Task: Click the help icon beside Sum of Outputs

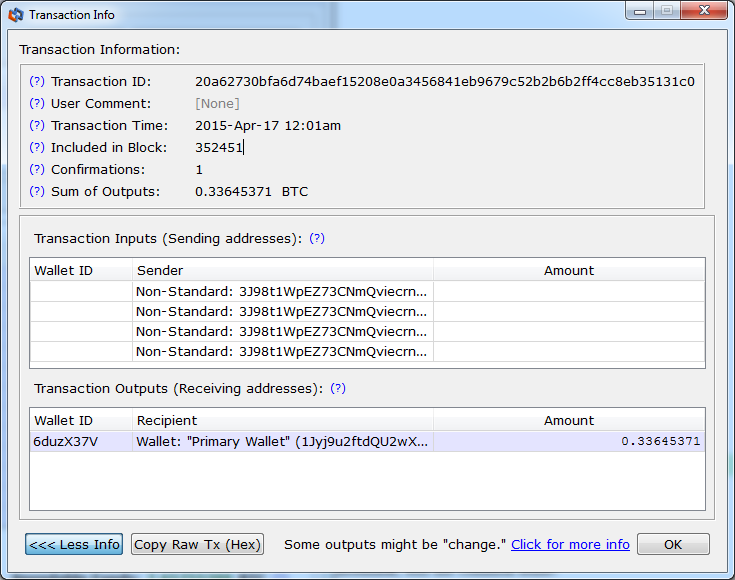Action: (37, 192)
